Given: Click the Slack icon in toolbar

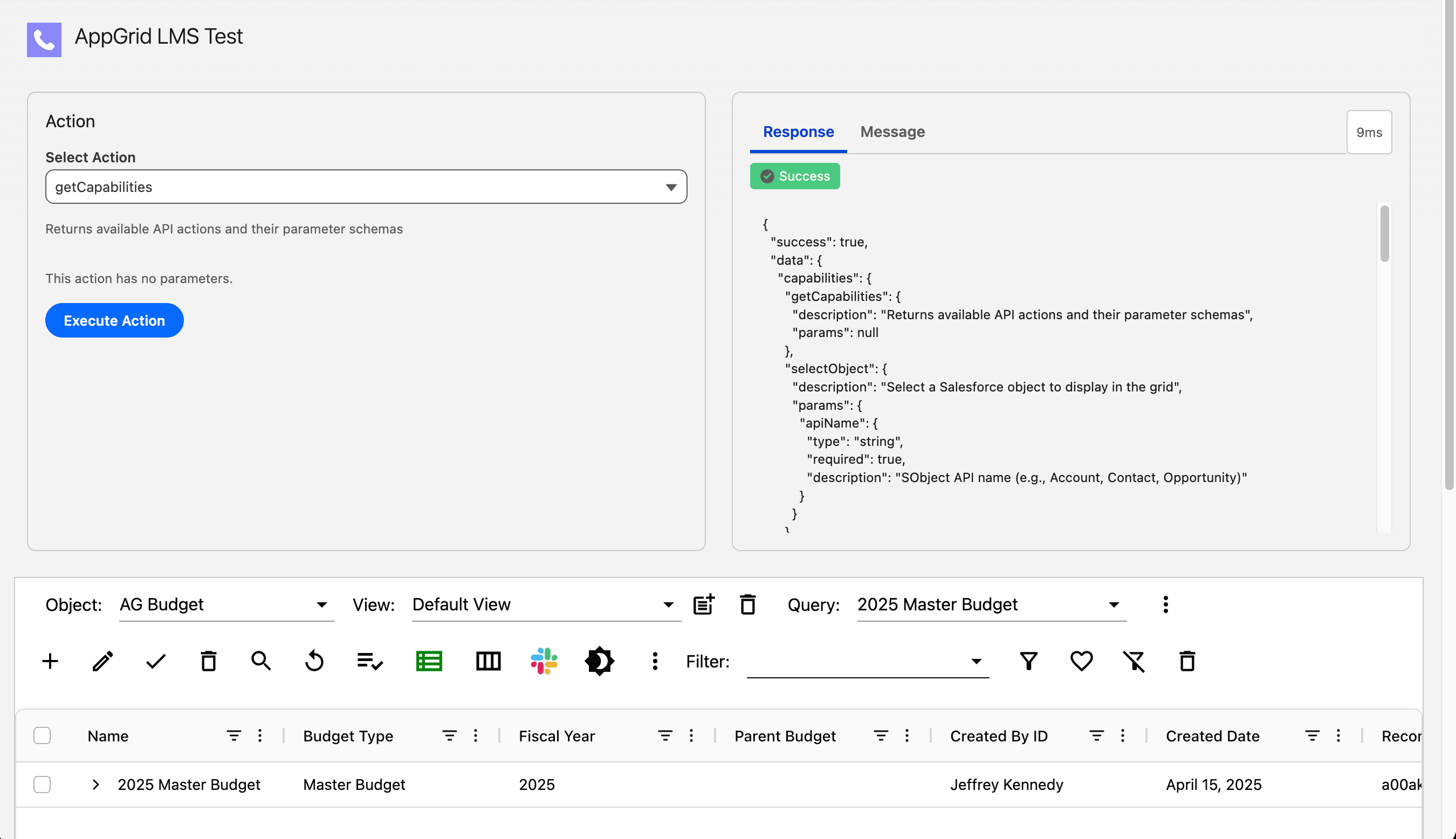Looking at the screenshot, I should click(x=544, y=661).
